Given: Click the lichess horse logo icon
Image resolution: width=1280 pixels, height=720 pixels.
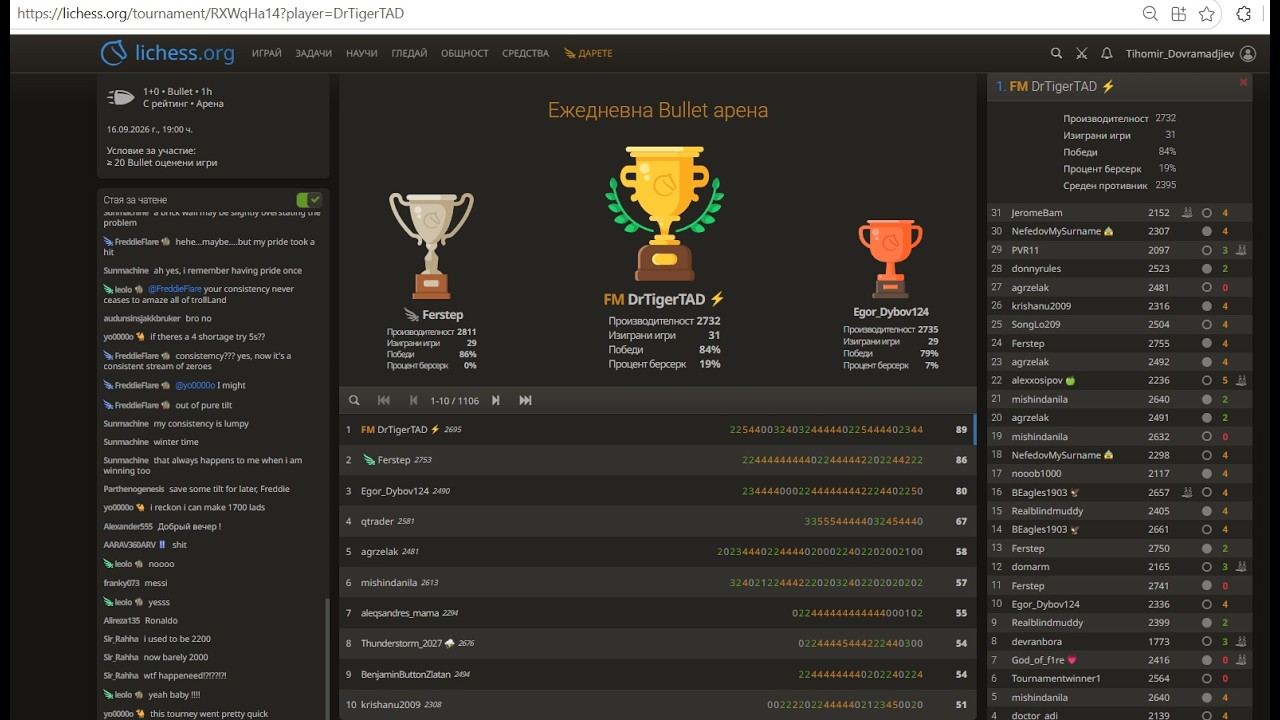Looking at the screenshot, I should tap(114, 53).
